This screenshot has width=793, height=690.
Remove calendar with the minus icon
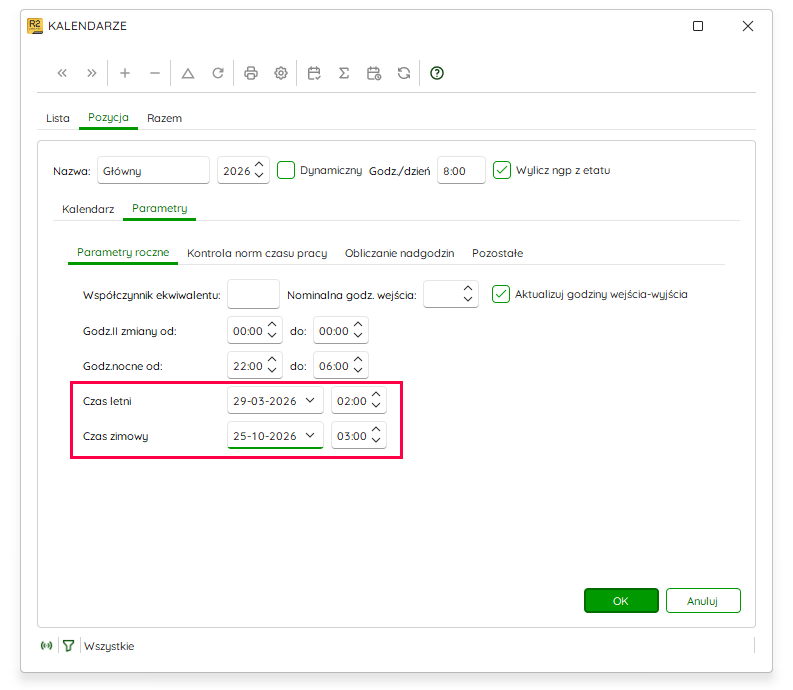155,73
